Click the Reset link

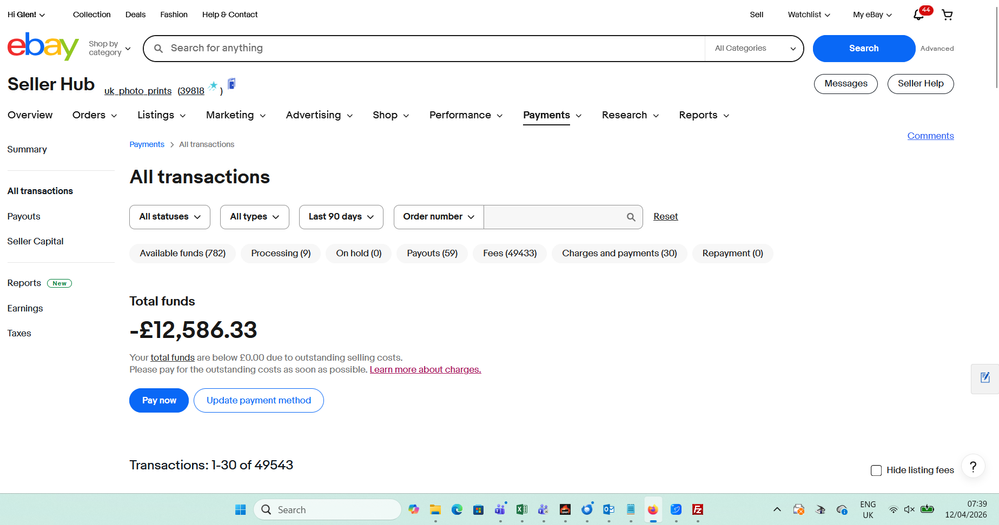(665, 217)
